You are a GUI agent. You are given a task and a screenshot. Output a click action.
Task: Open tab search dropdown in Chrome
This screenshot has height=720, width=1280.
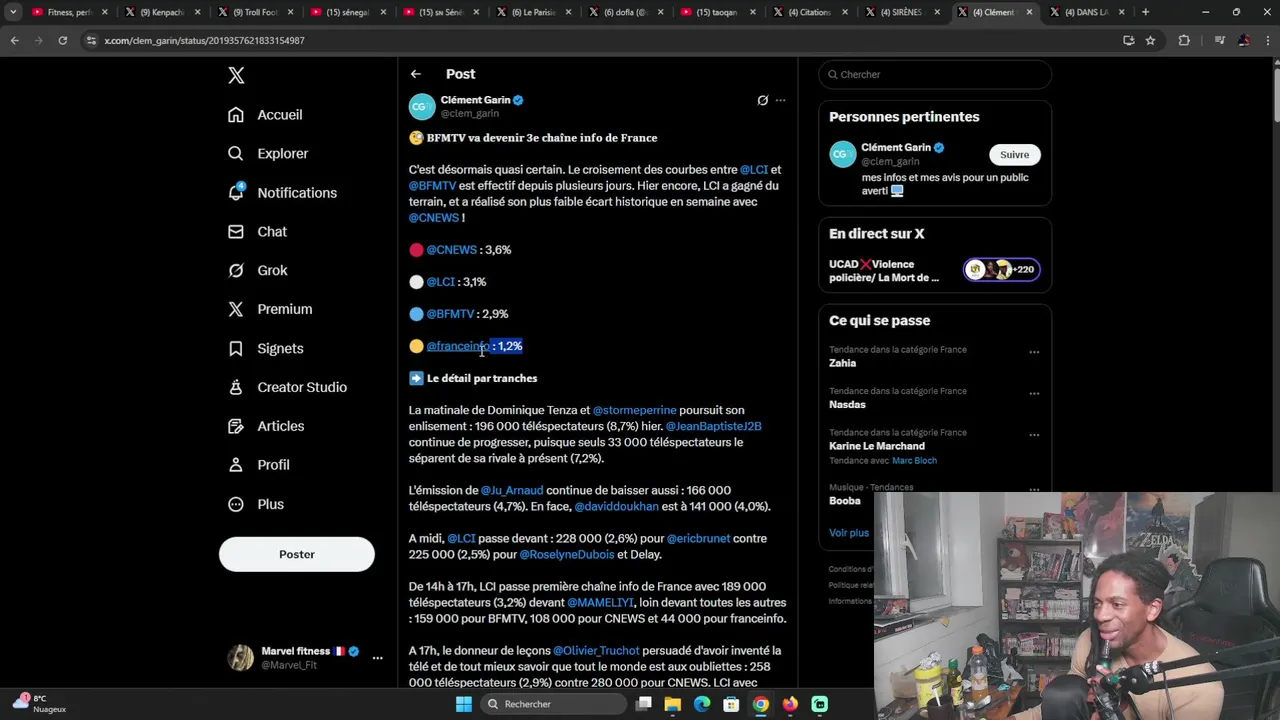point(13,12)
